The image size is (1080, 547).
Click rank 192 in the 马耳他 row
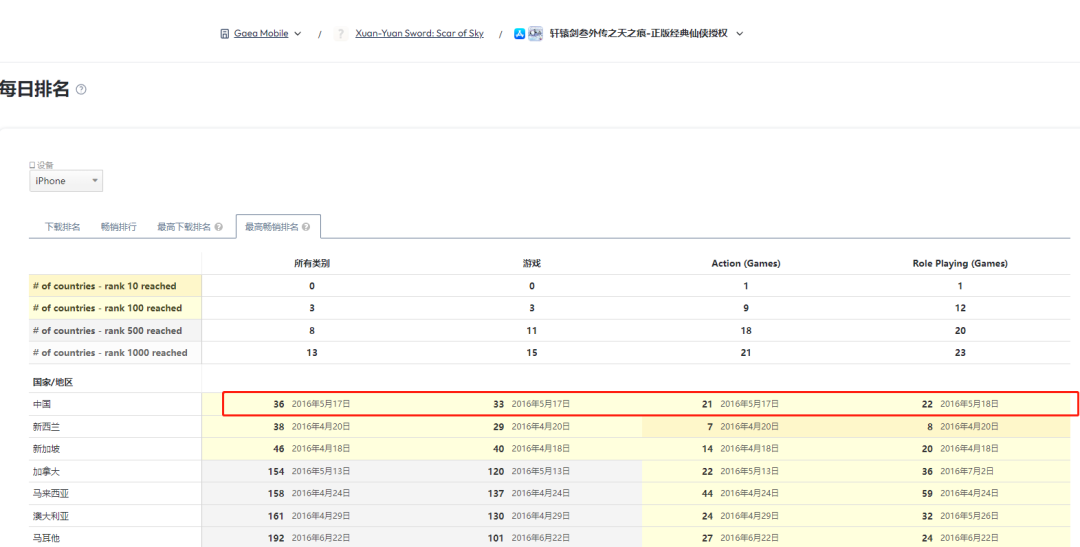click(x=276, y=538)
